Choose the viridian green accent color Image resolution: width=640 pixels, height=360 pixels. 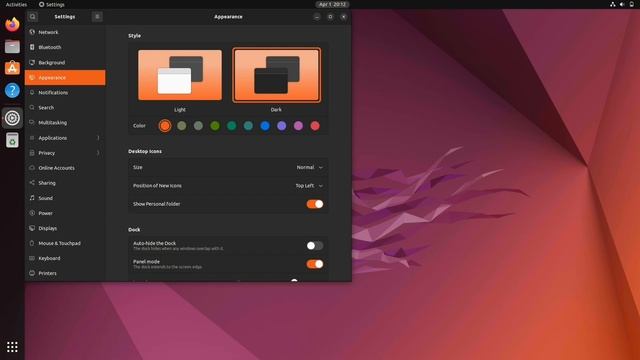tap(232, 126)
